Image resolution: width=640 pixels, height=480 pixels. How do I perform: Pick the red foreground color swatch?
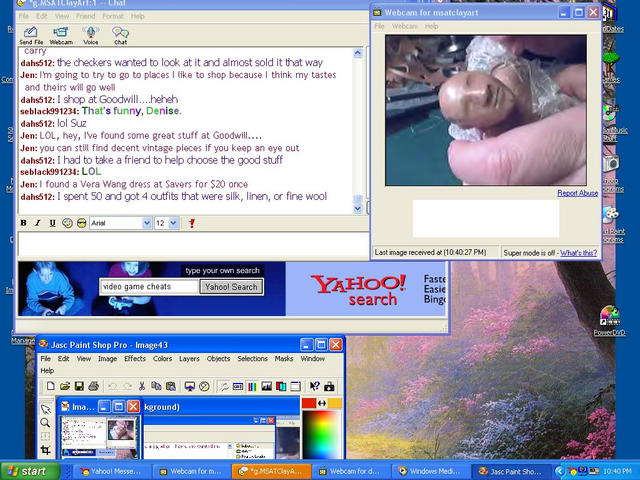coord(309,403)
